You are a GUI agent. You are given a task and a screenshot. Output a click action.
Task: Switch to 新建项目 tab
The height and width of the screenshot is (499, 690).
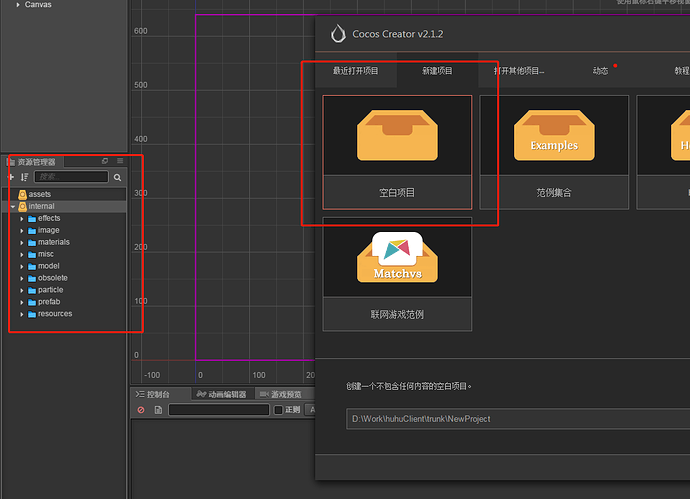point(437,70)
